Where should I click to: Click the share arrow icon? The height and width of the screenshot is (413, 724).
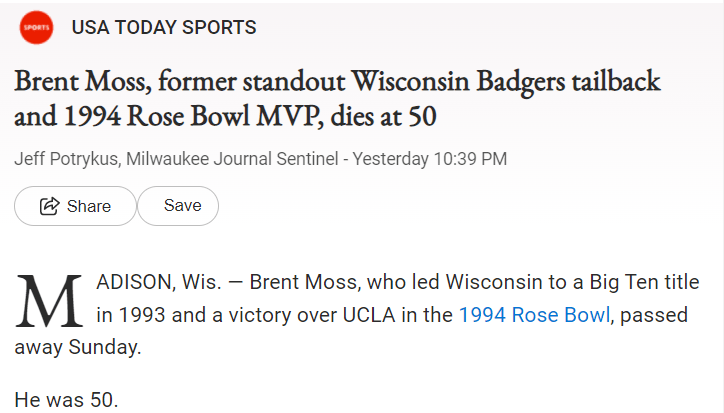[49, 206]
